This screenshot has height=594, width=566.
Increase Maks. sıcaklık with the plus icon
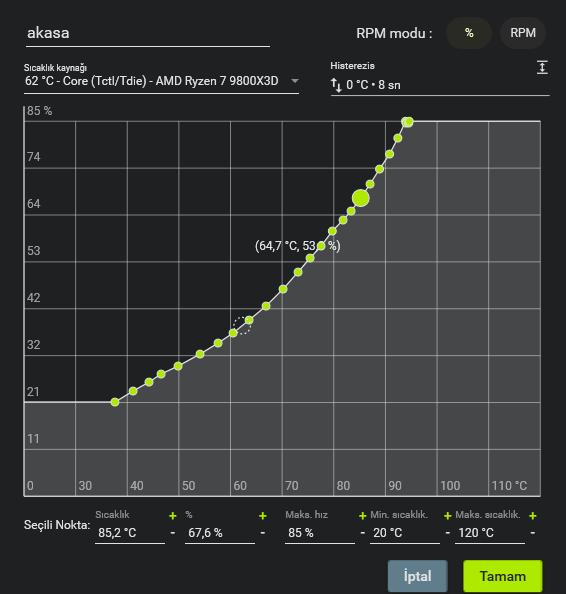pyautogui.click(x=533, y=516)
